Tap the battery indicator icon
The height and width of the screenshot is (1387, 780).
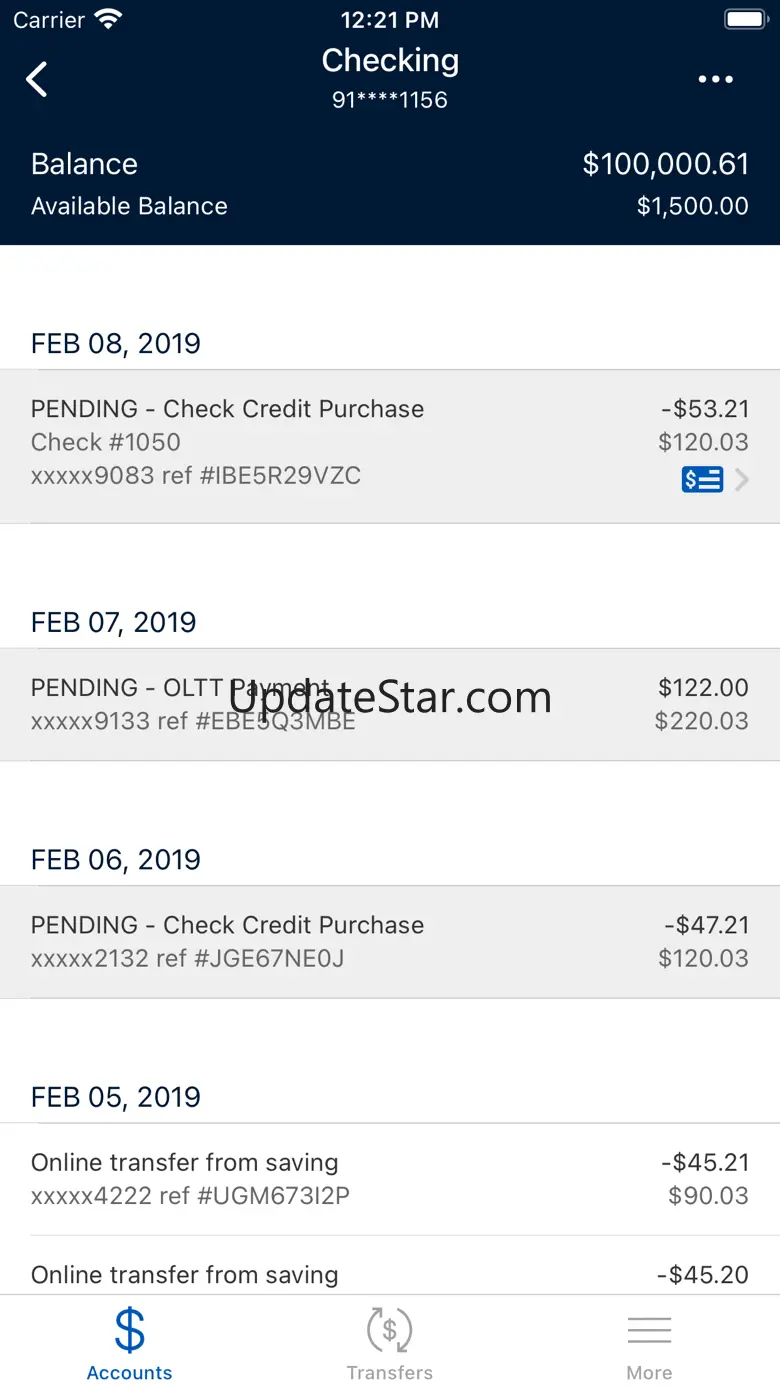744,19
